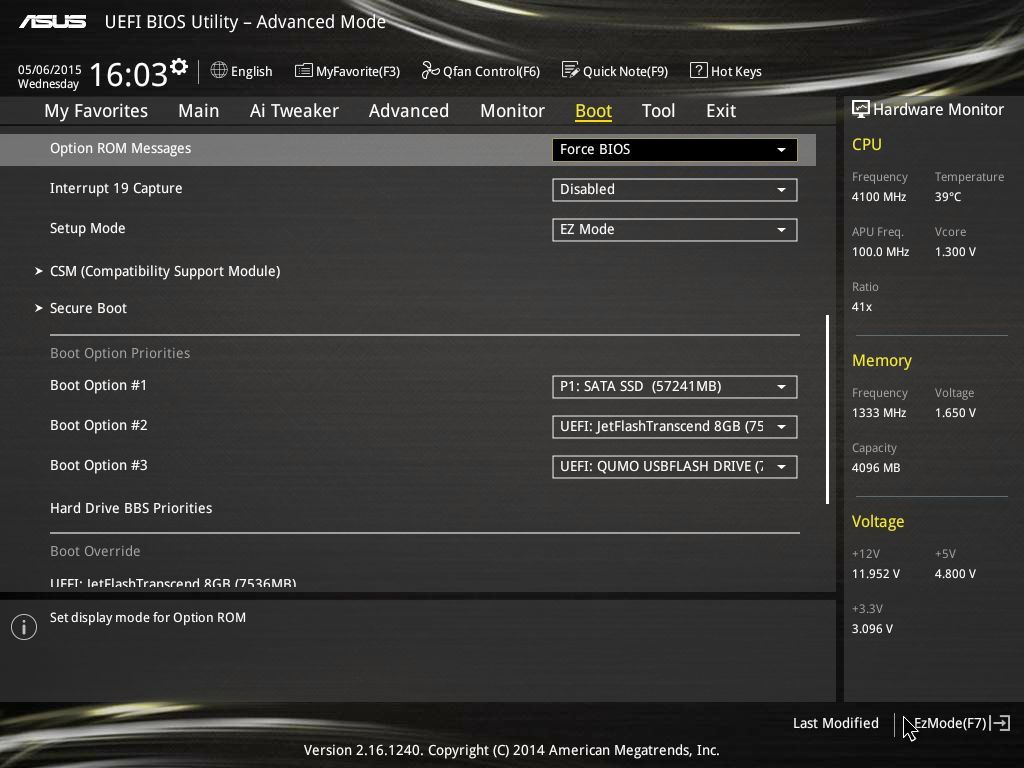Open the Boot Option #1 dropdown

(x=674, y=387)
